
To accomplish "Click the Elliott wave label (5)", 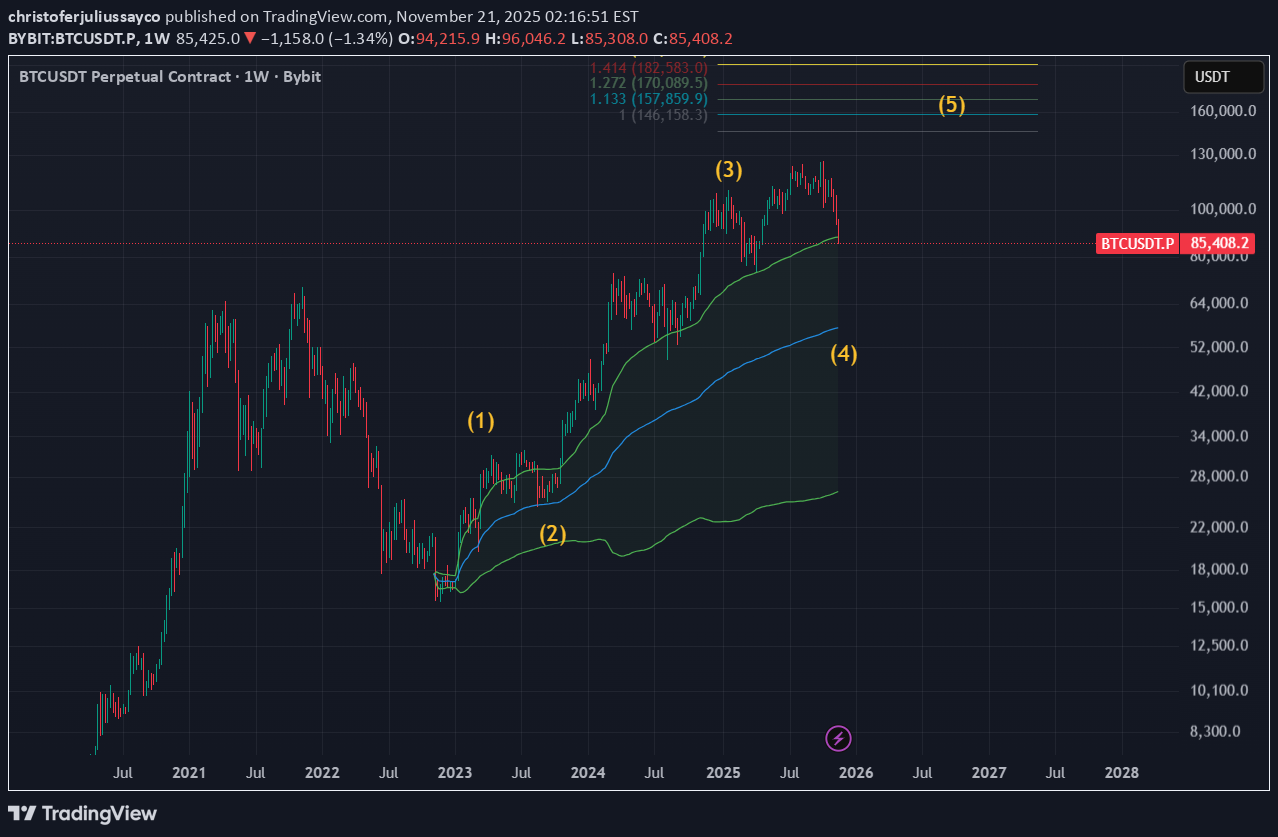I will (x=952, y=104).
